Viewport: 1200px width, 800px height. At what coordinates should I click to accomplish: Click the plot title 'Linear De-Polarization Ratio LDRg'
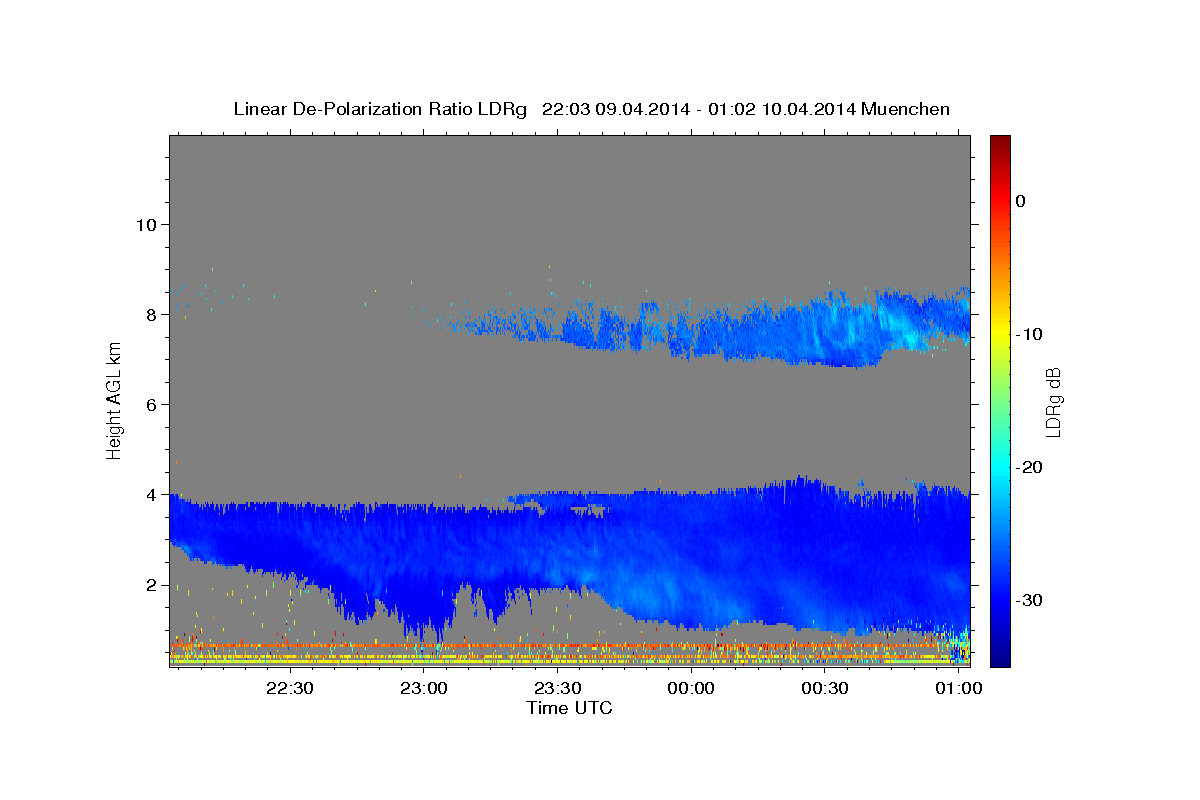(380, 109)
